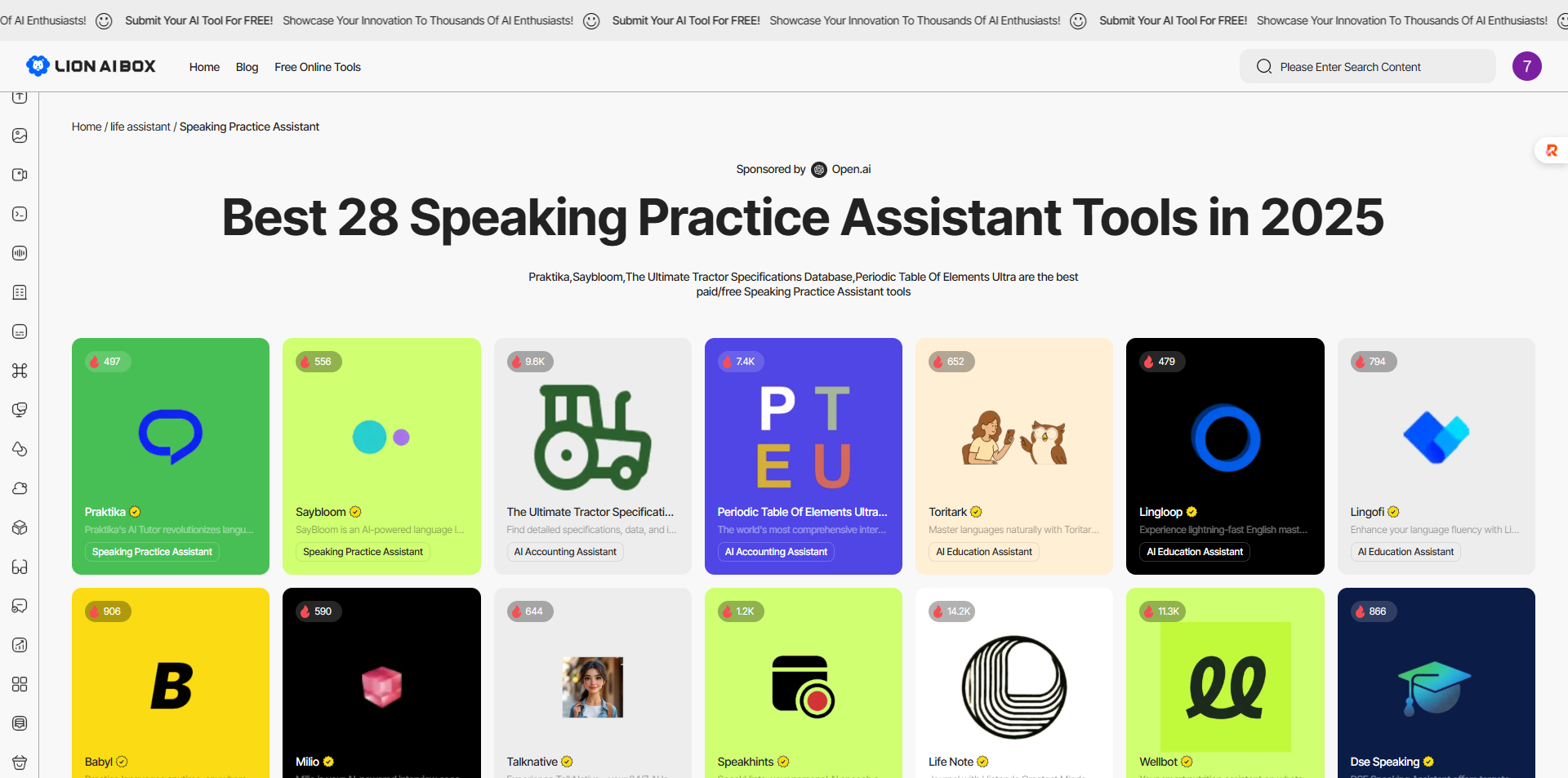This screenshot has height=778, width=1568.
Task: Open the cloud sidebar icon
Action: (x=20, y=488)
